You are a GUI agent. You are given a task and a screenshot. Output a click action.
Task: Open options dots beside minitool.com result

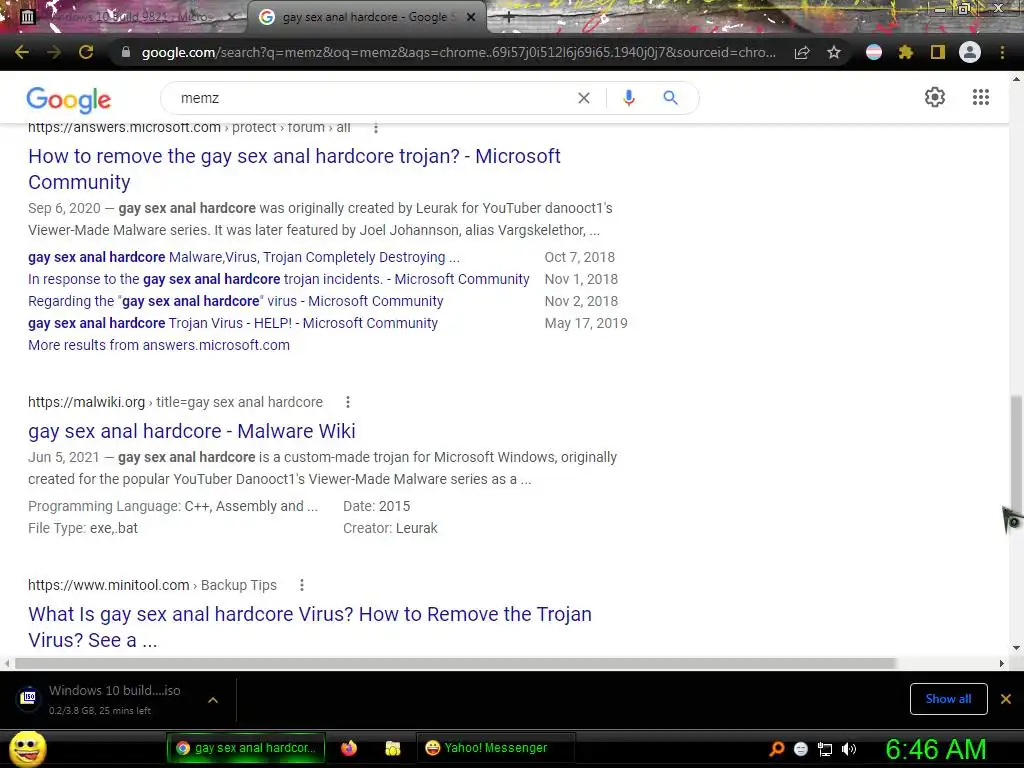pyautogui.click(x=302, y=585)
